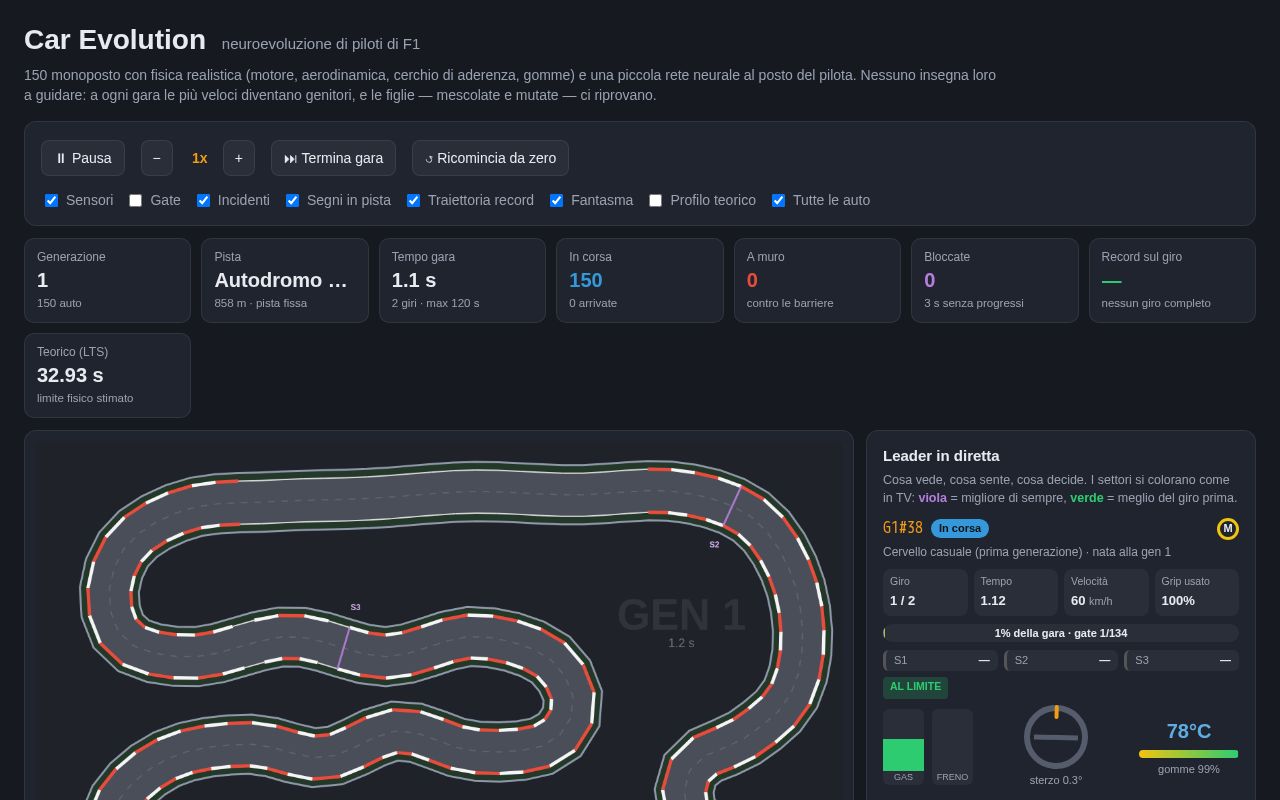The height and width of the screenshot is (800, 1280).
Task: Click the steering wheel indicator
Action: tap(1056, 737)
